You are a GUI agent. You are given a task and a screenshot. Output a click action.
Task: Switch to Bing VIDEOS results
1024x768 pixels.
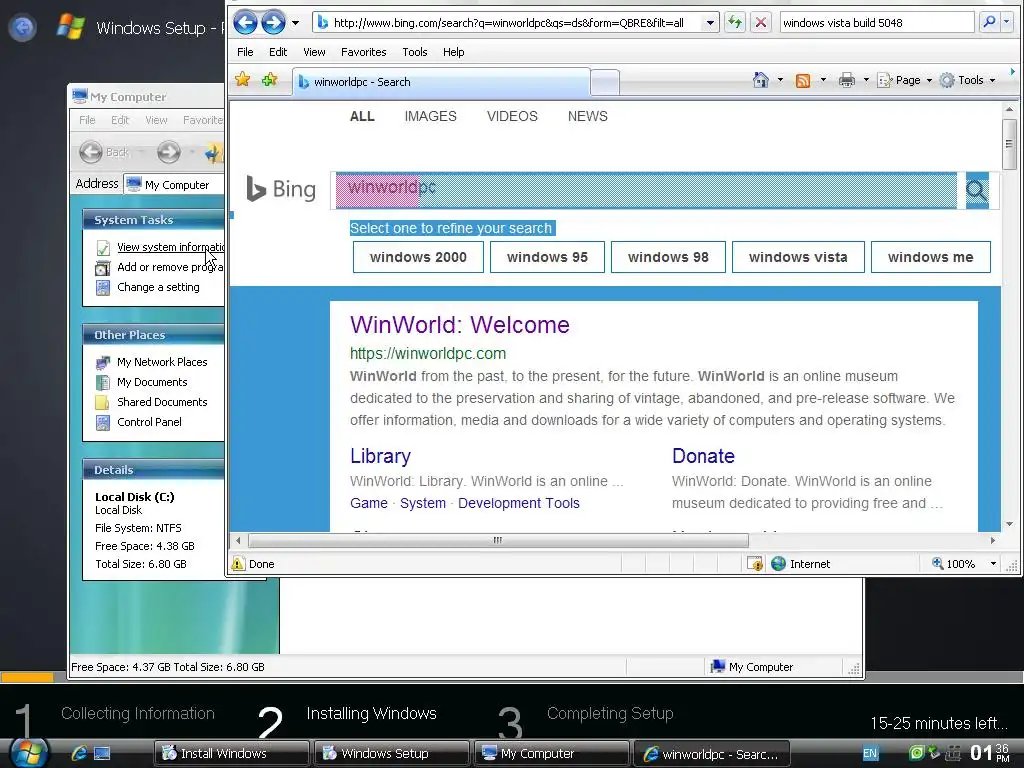pos(512,116)
